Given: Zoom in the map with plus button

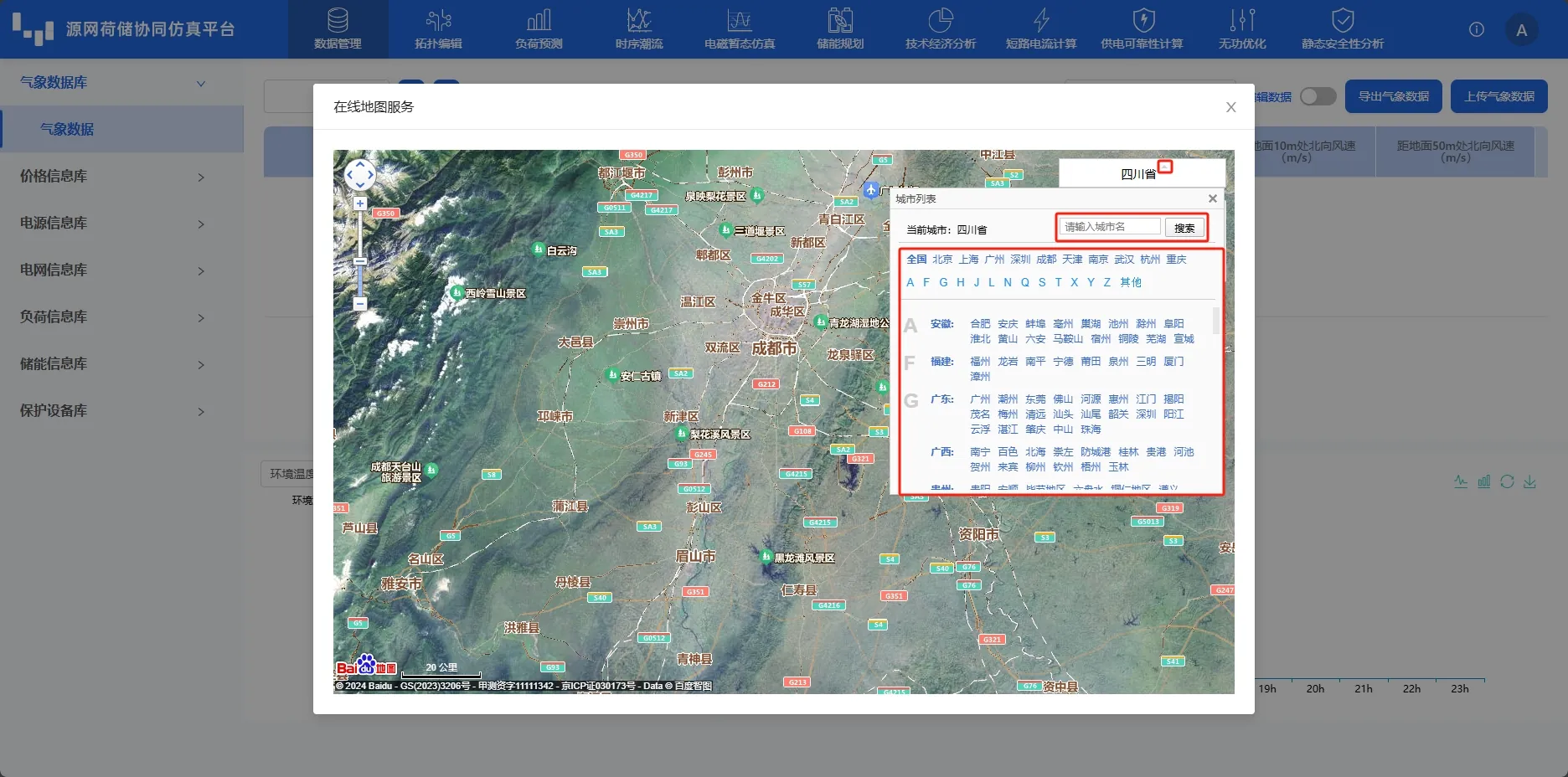Looking at the screenshot, I should click(360, 203).
